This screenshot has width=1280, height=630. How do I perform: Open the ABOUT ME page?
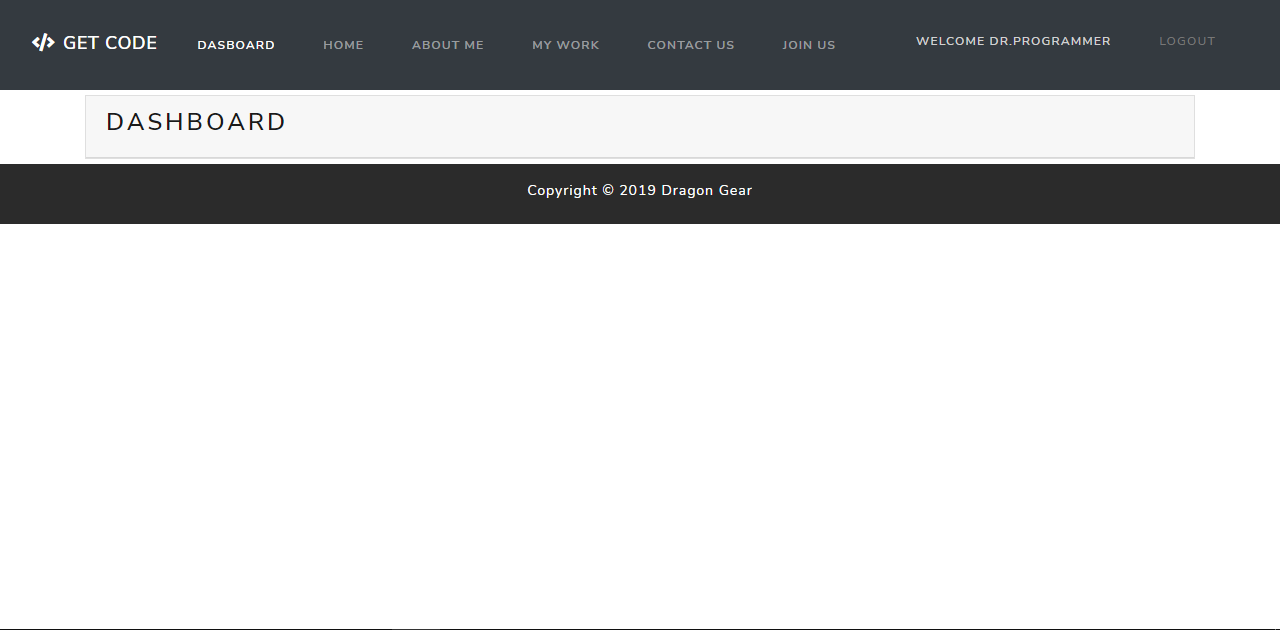pyautogui.click(x=447, y=44)
